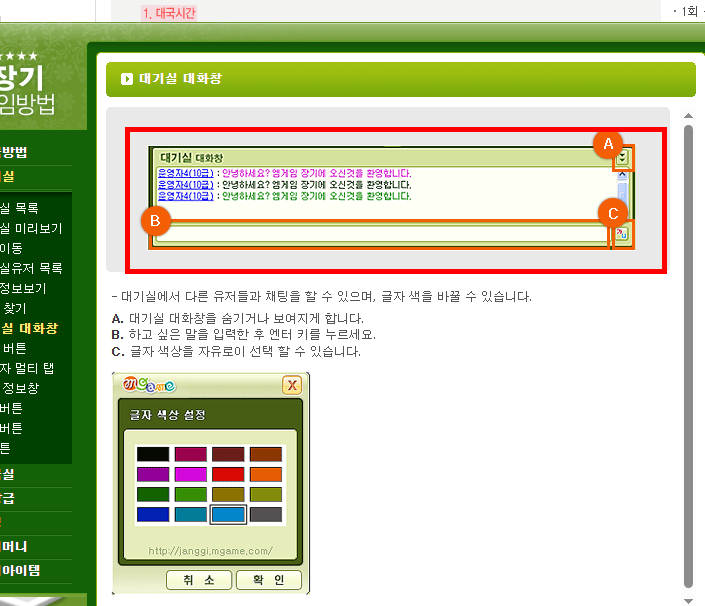The height and width of the screenshot is (606, 705).
Task: Open the 실 목록 sidebar item
Action: tap(19, 208)
